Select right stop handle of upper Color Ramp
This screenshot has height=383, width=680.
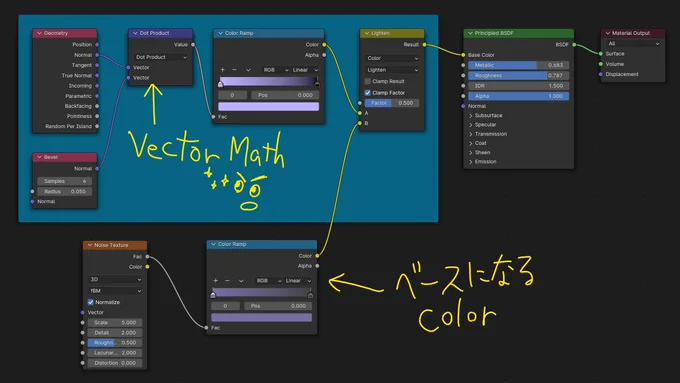[317, 84]
